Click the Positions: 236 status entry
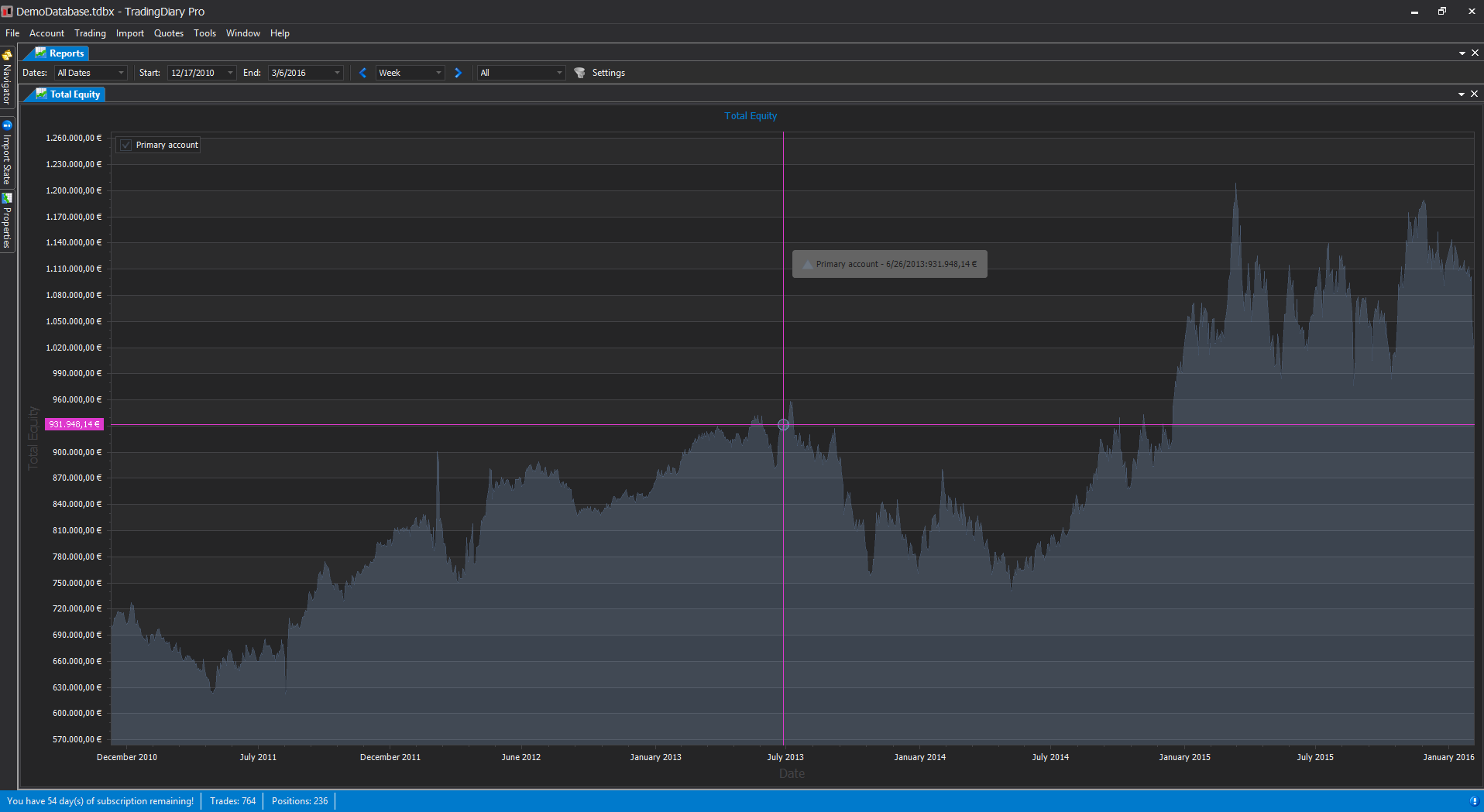Screen dimensions: 1484x812 point(300,801)
